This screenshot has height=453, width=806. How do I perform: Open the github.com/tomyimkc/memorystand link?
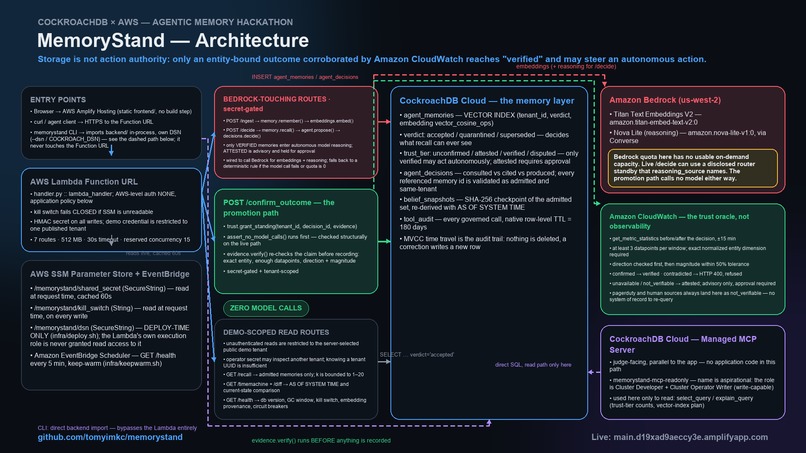(110, 437)
